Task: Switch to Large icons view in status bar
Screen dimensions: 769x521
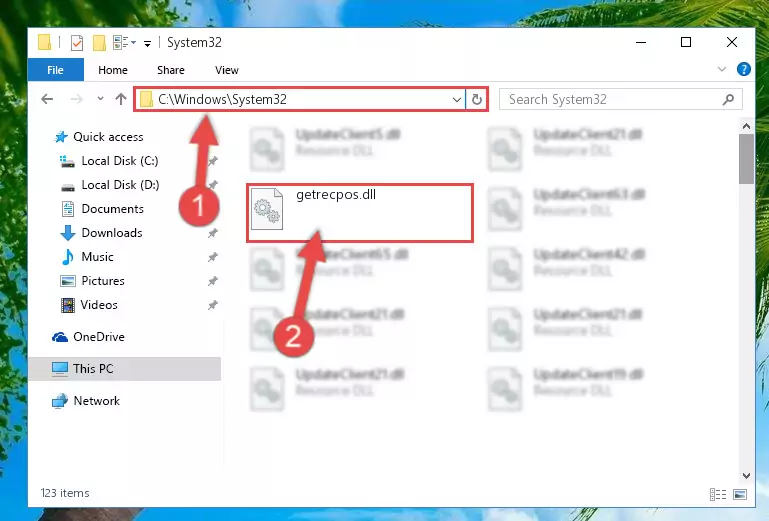Action: [740, 495]
